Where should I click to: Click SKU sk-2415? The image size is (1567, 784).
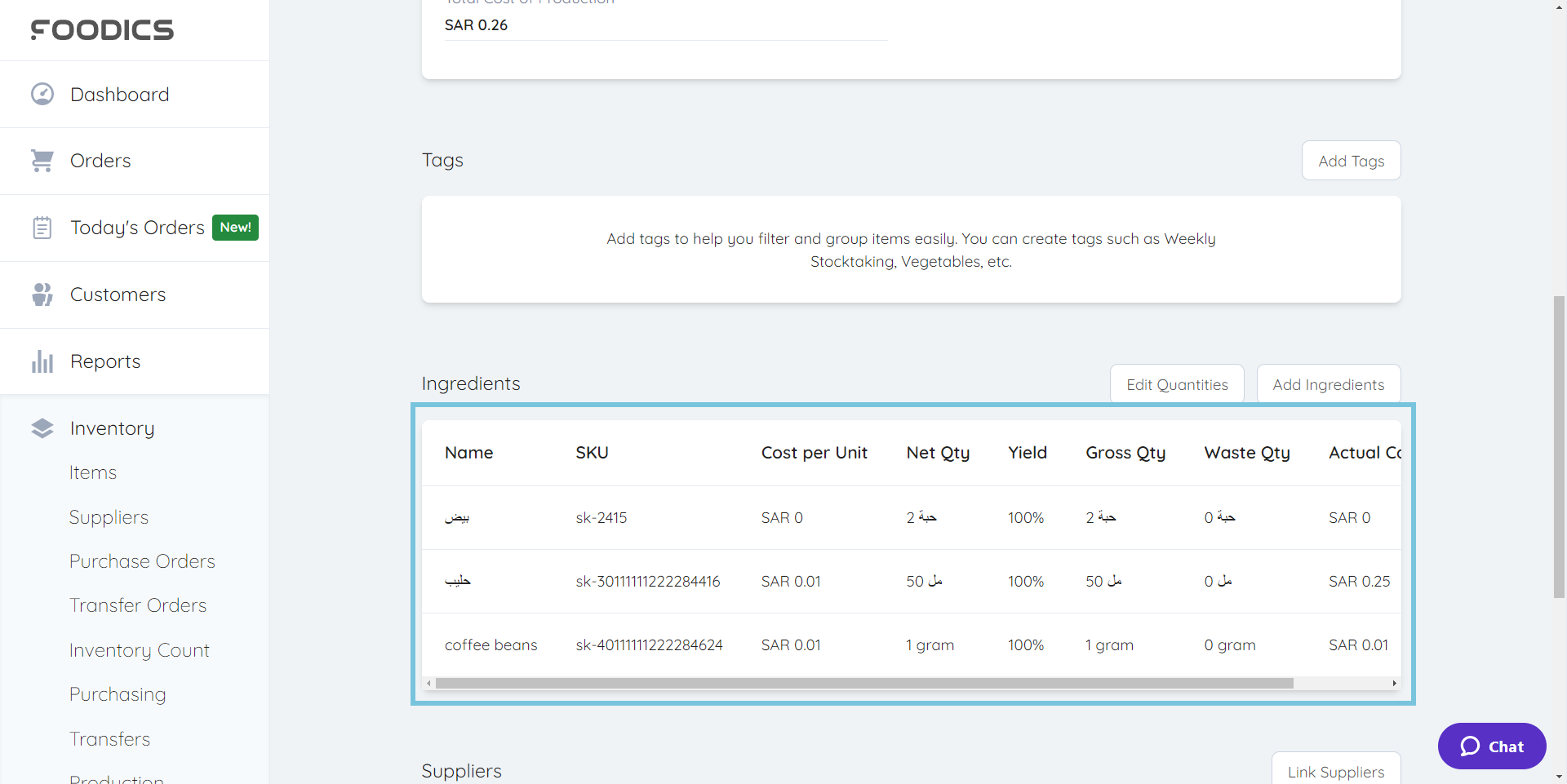point(601,518)
